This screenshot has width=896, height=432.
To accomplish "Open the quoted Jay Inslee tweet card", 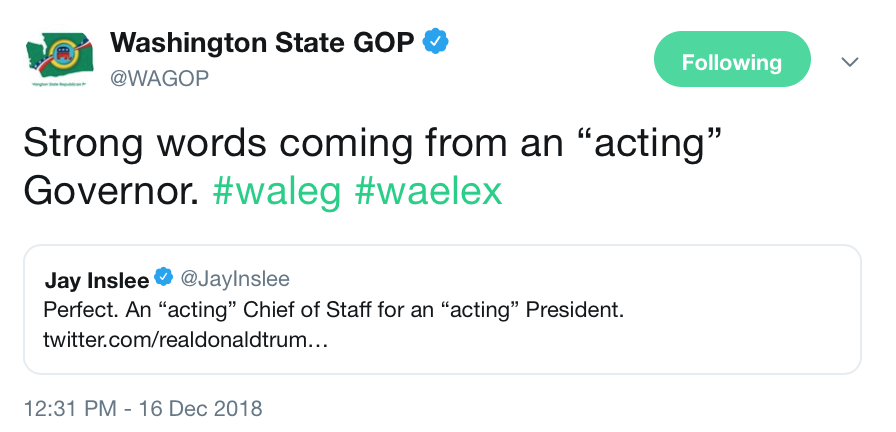I will tap(442, 309).
